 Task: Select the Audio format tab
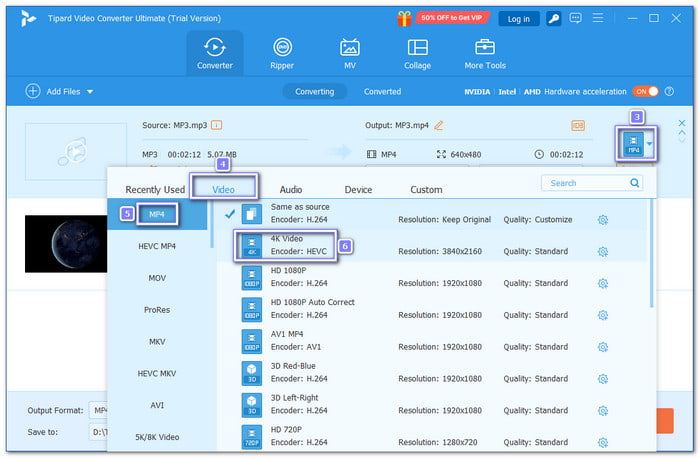(291, 190)
